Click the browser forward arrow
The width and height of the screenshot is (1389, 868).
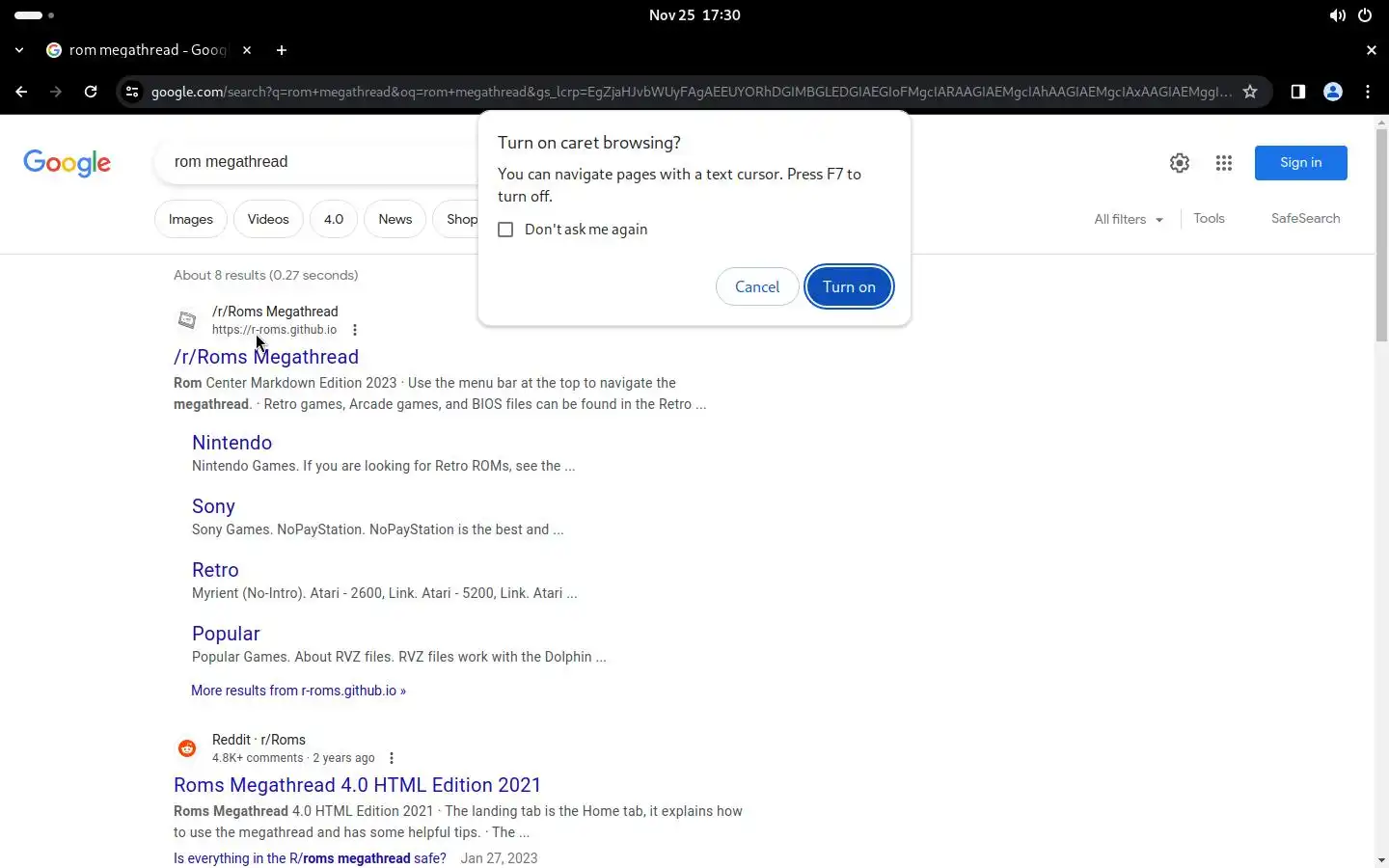[56, 92]
